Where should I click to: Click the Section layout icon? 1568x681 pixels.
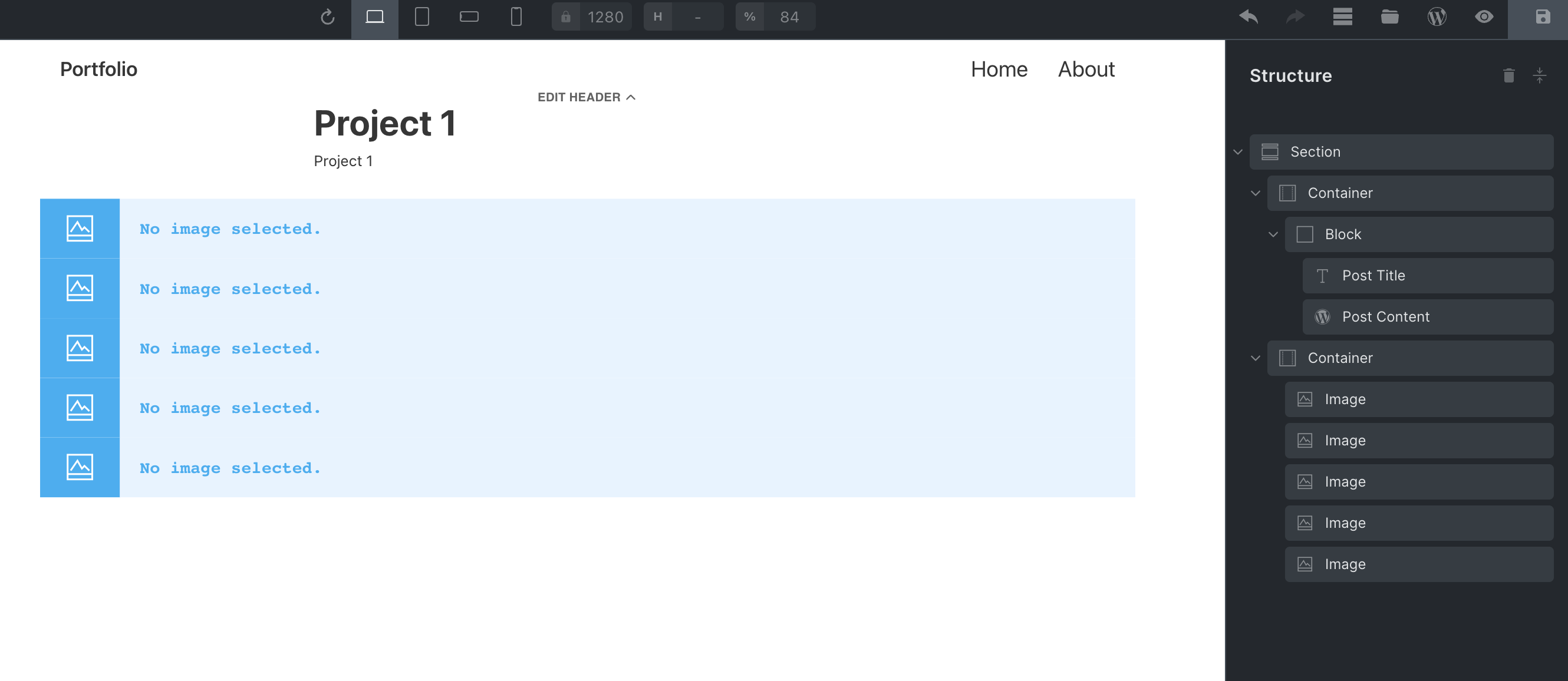[x=1270, y=152]
